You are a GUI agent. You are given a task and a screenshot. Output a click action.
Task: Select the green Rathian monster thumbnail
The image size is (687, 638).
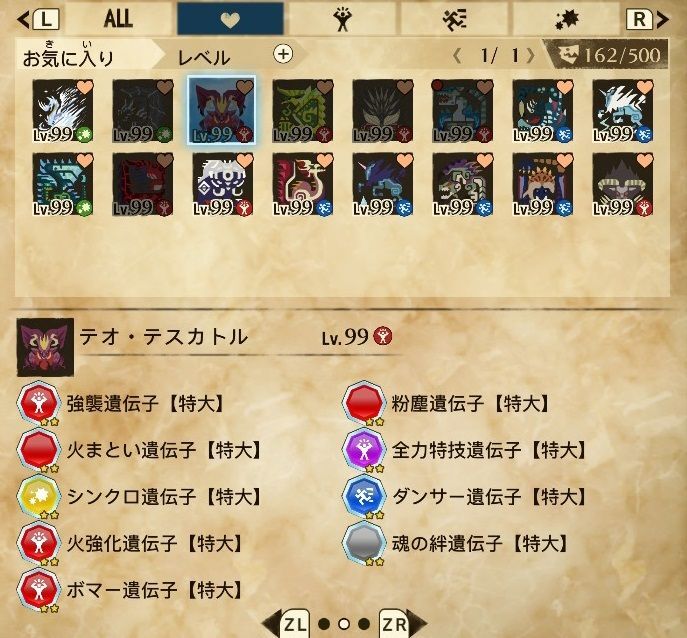[x=303, y=111]
